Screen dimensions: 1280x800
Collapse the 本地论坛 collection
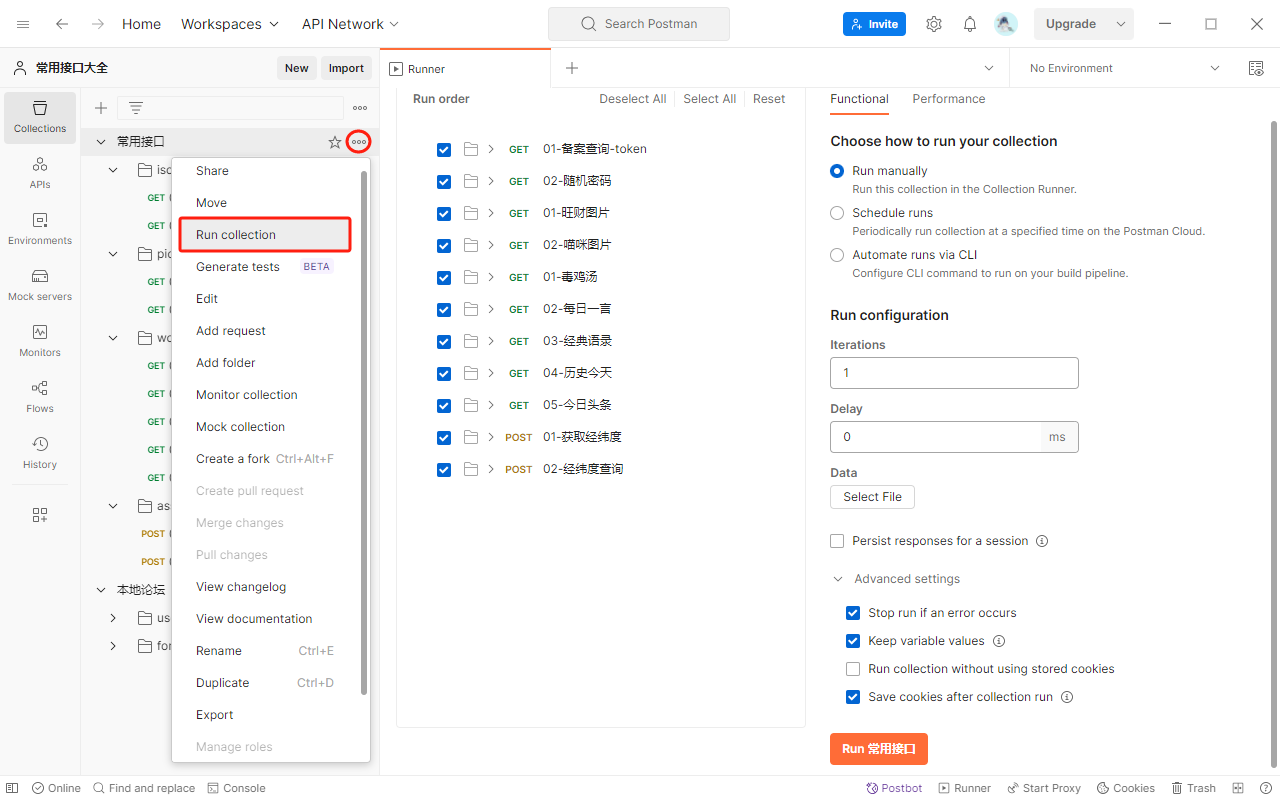point(100,590)
